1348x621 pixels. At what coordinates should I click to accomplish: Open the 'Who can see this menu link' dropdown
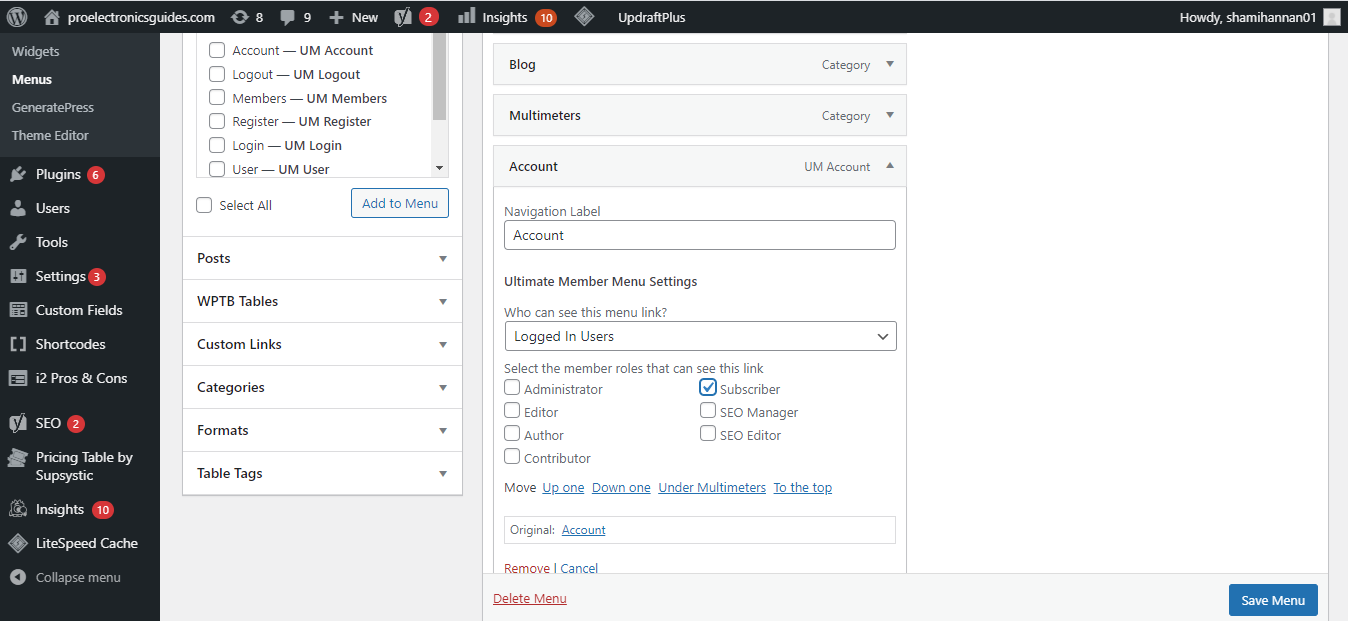(x=700, y=336)
